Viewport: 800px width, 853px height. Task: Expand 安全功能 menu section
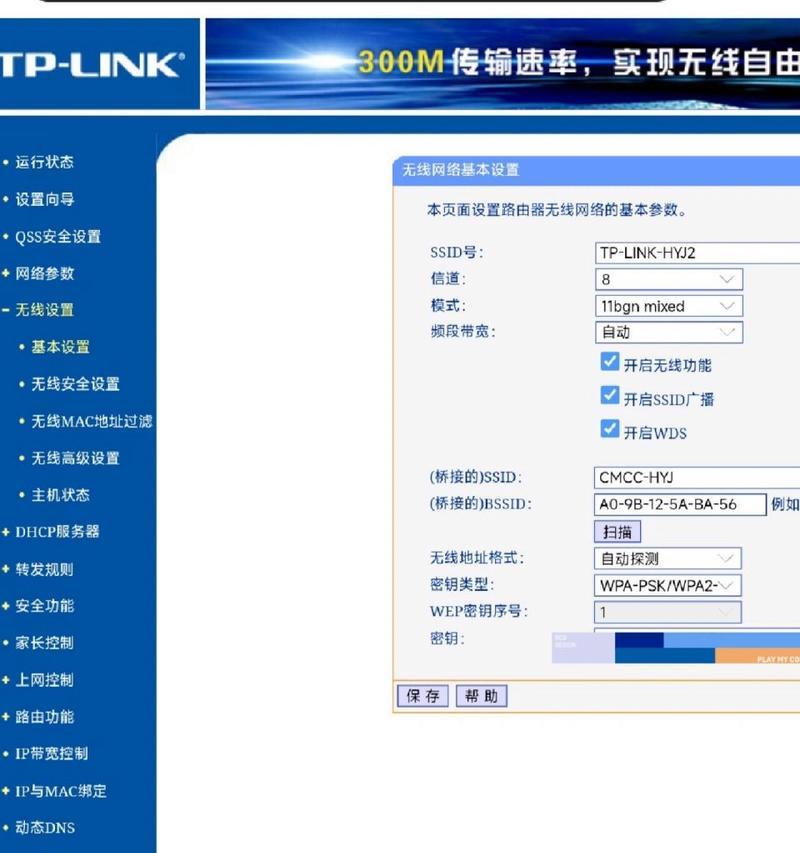click(x=44, y=606)
